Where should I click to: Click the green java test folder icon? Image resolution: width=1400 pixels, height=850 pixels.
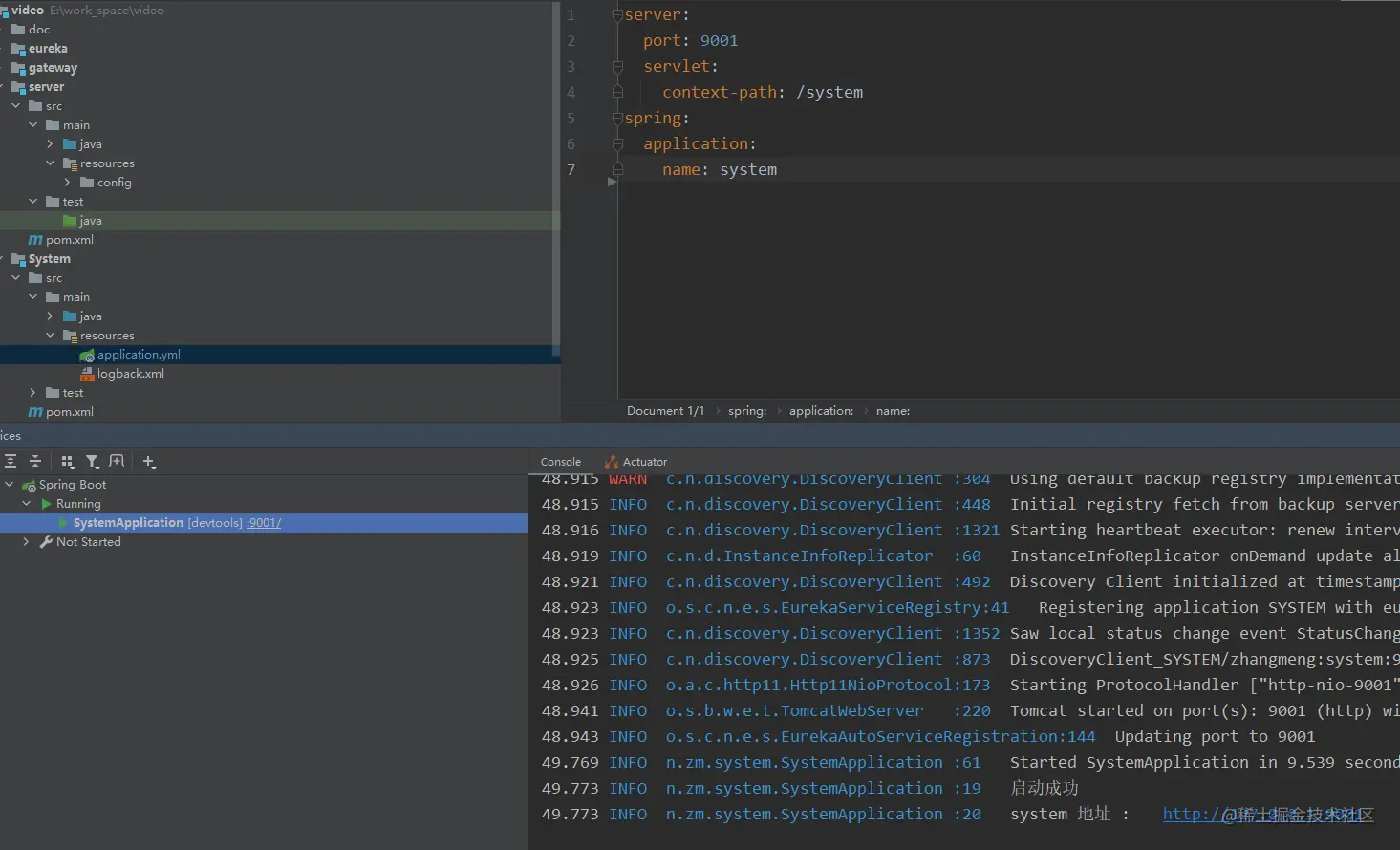(70, 221)
